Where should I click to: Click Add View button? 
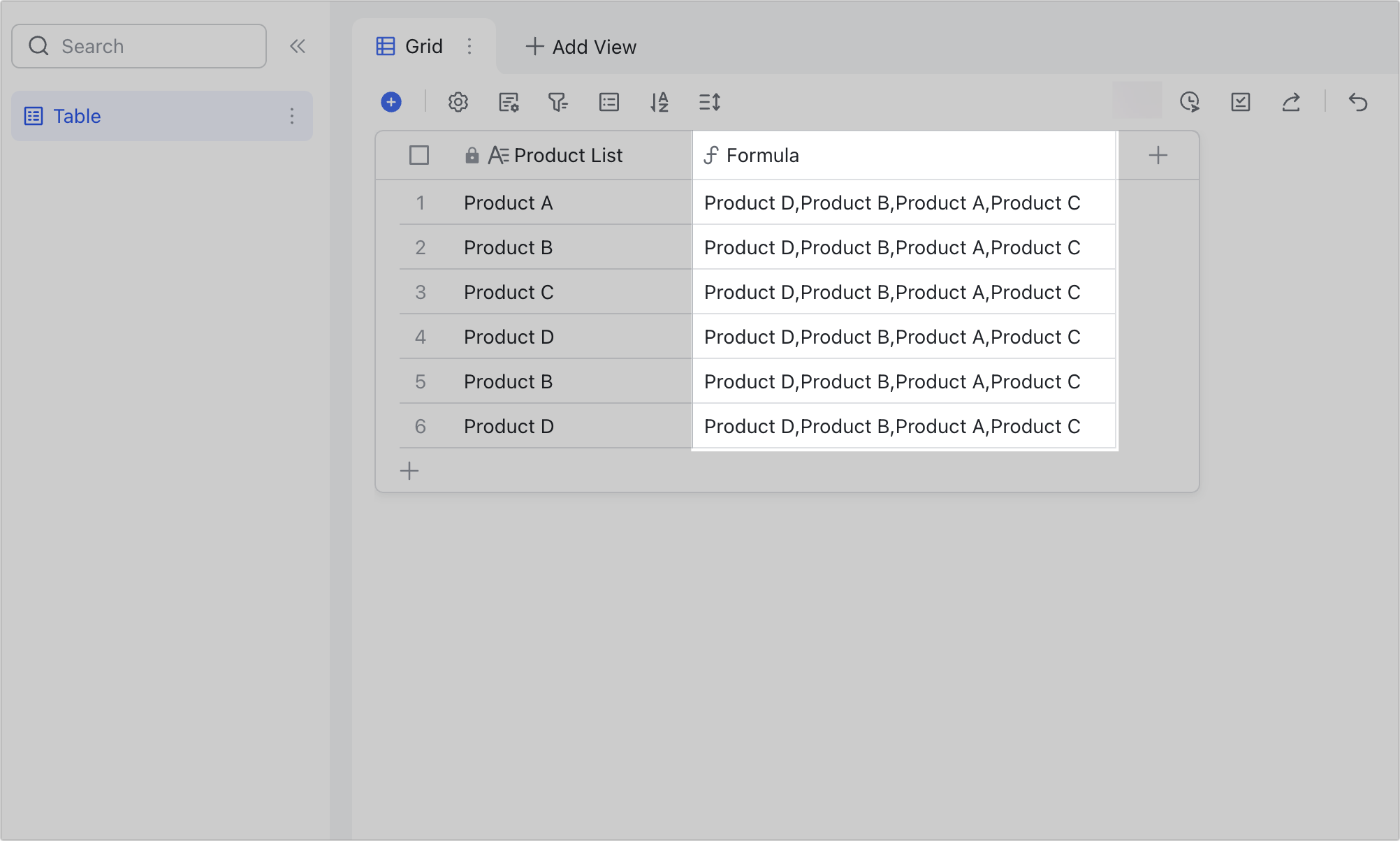point(581,46)
